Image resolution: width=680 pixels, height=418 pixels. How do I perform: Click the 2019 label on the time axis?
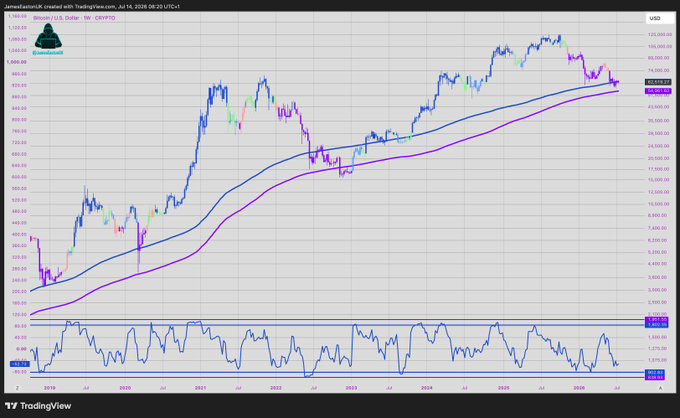click(49, 388)
